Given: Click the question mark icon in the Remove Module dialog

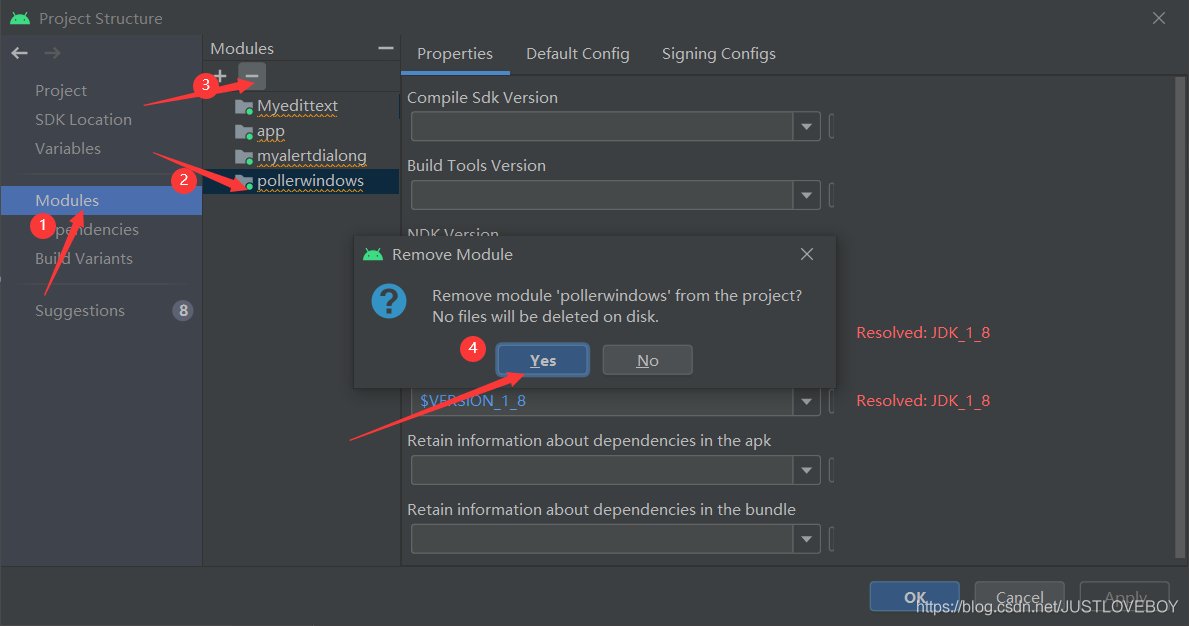Looking at the screenshot, I should pos(390,300).
